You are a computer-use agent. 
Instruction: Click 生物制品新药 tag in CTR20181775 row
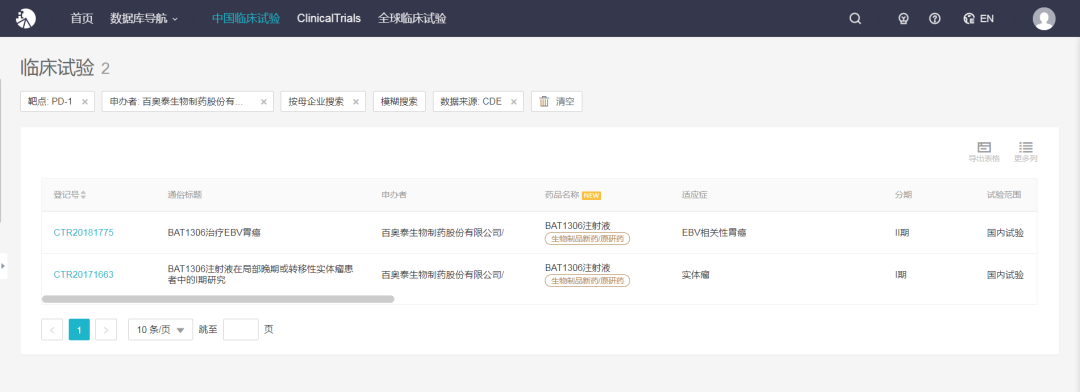point(588,239)
